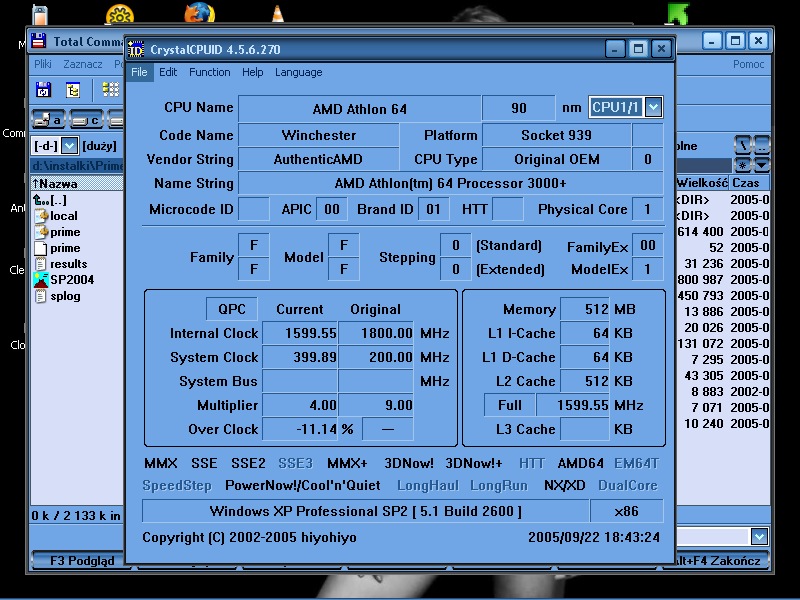This screenshot has width=800, height=600.
Task: Click the Vendor String field 'AuthenticAMD'
Action: (x=319, y=159)
